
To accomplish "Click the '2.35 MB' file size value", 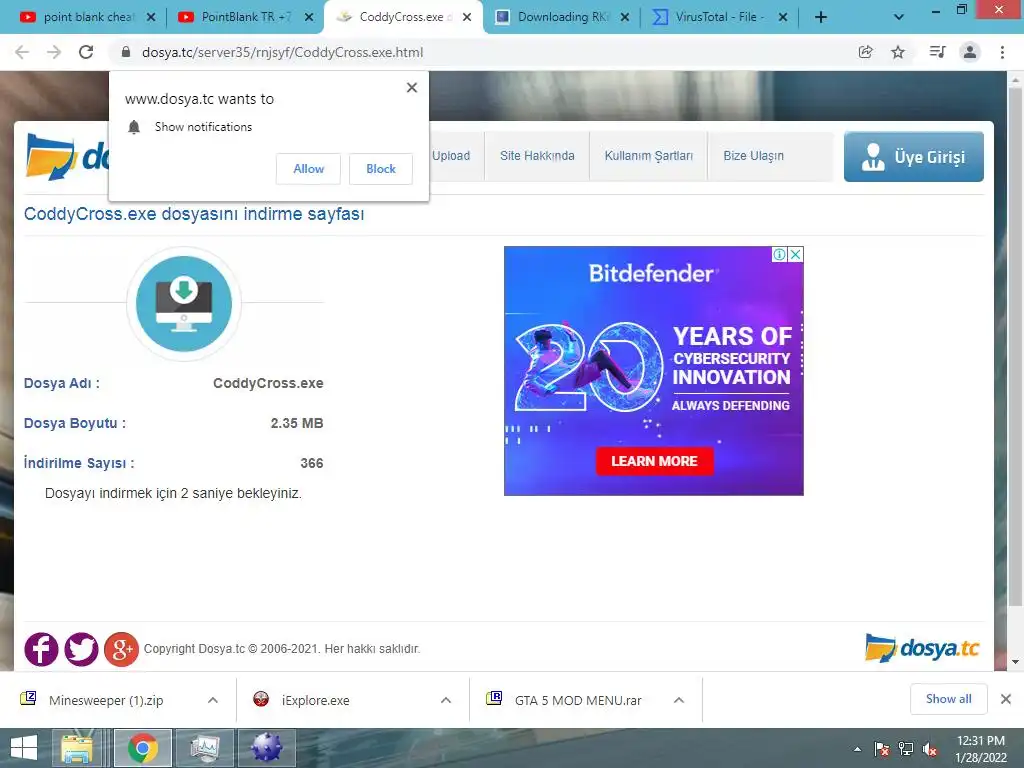I will coord(296,423).
